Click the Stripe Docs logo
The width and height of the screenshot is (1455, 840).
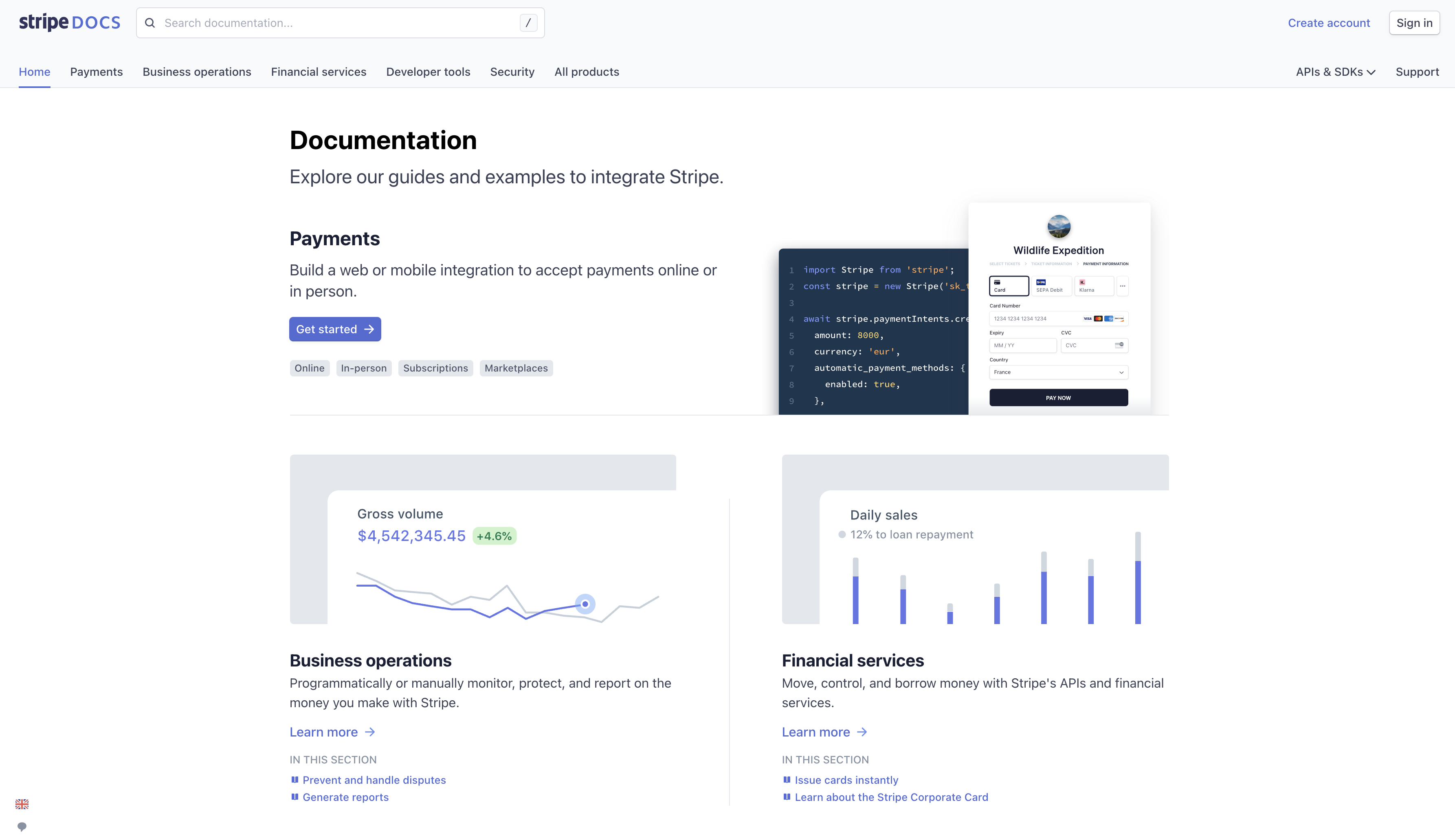point(69,22)
